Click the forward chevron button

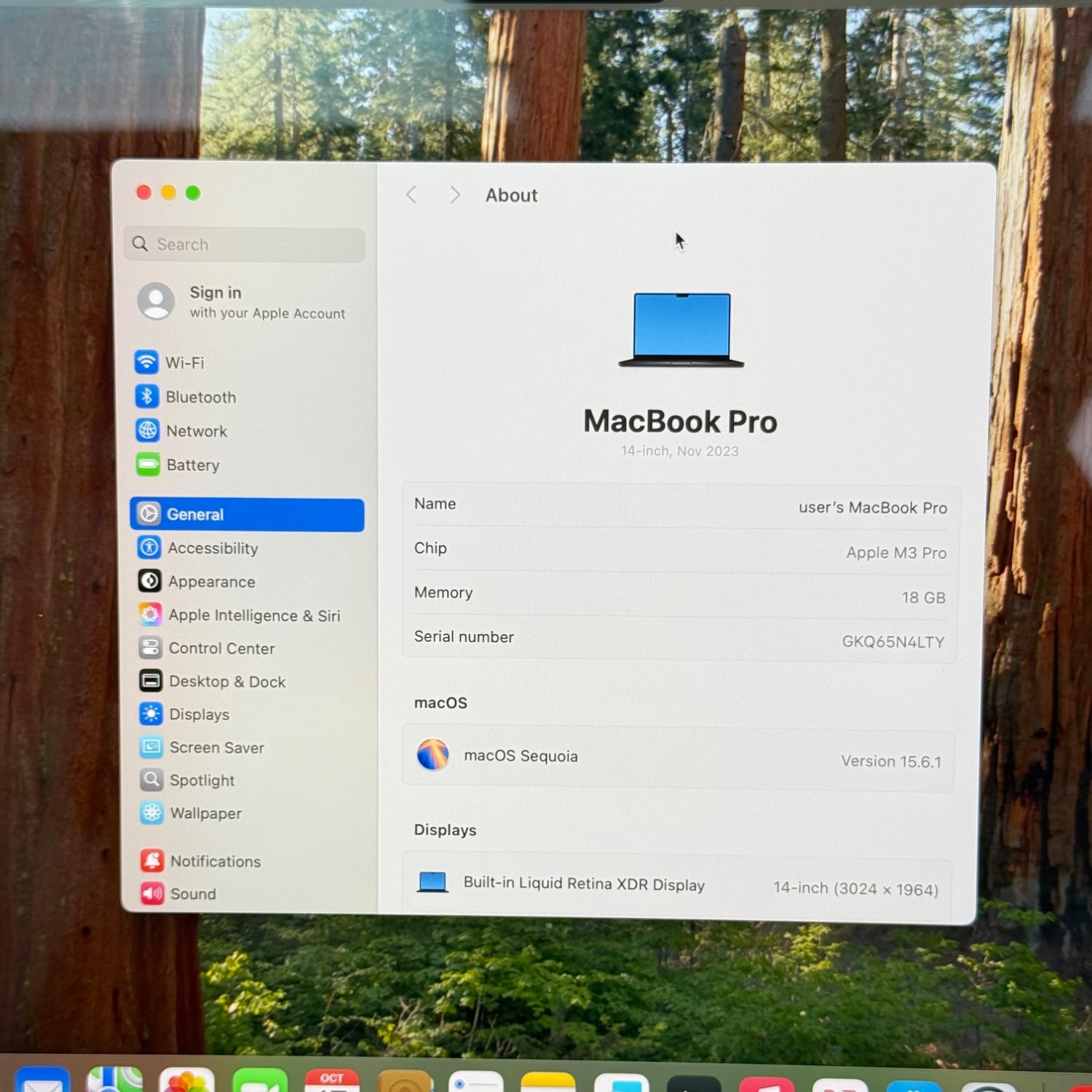coord(455,195)
